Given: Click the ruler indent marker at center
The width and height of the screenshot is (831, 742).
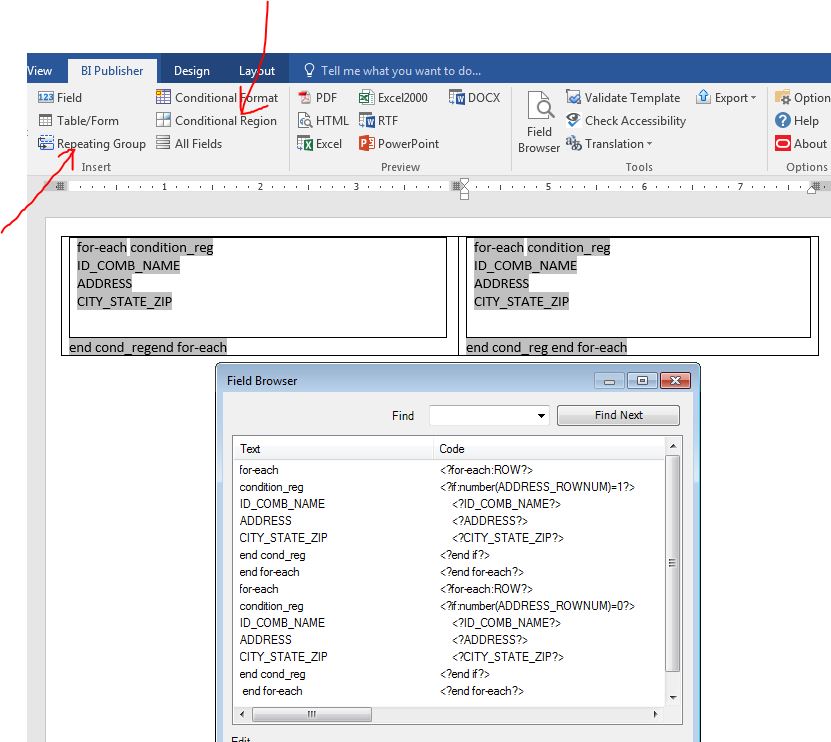Looking at the screenshot, I should point(464,188).
